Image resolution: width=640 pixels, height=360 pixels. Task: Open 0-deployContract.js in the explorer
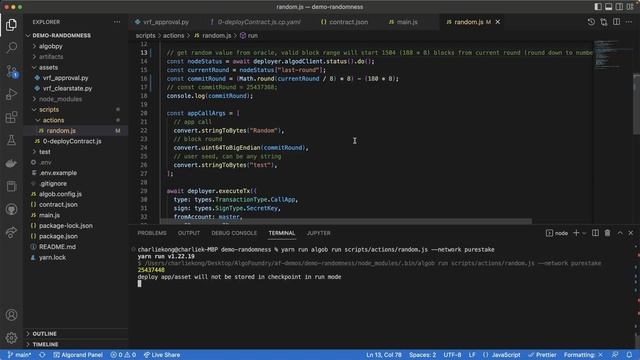72,141
